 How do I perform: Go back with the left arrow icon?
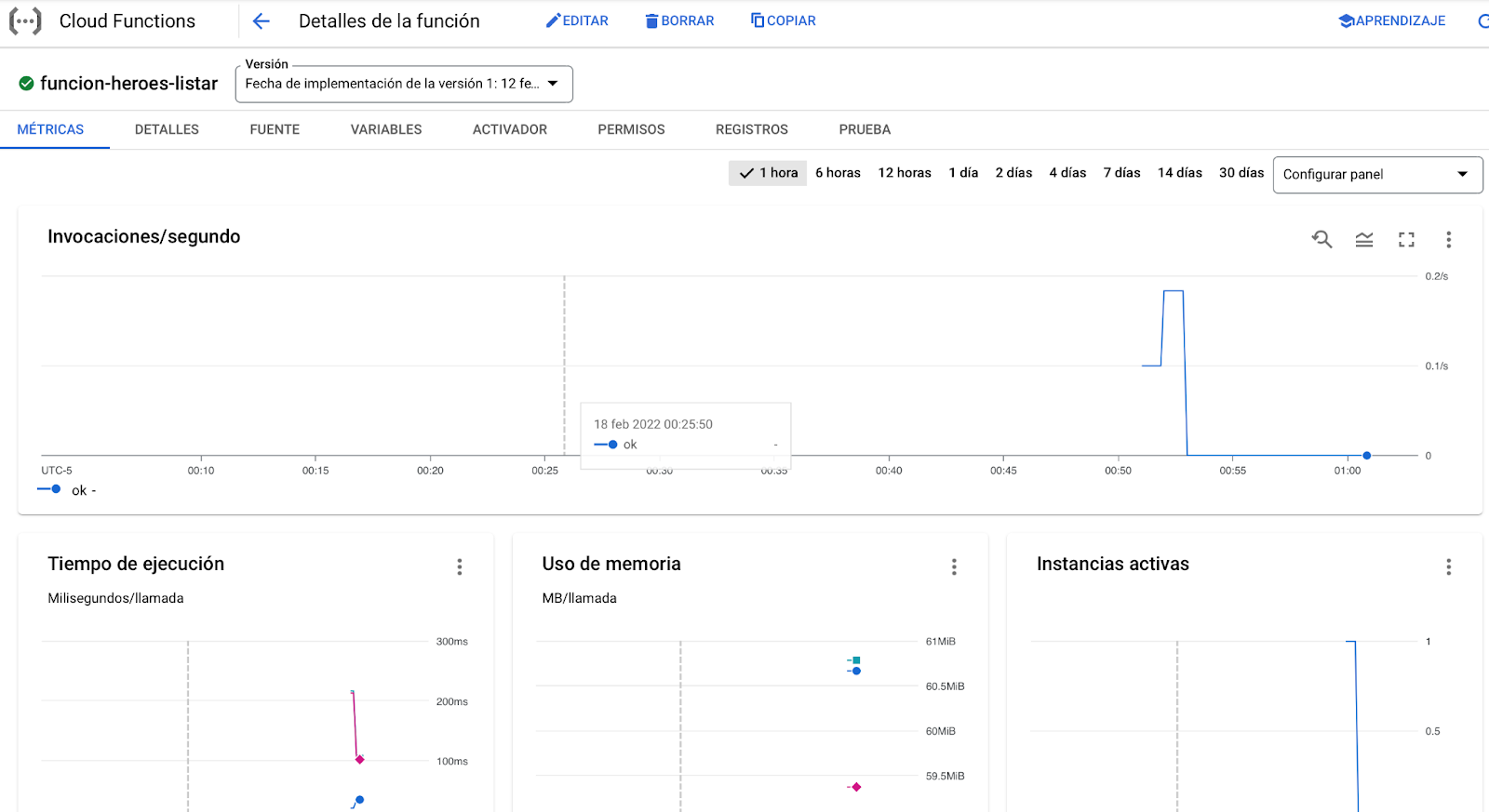[262, 20]
